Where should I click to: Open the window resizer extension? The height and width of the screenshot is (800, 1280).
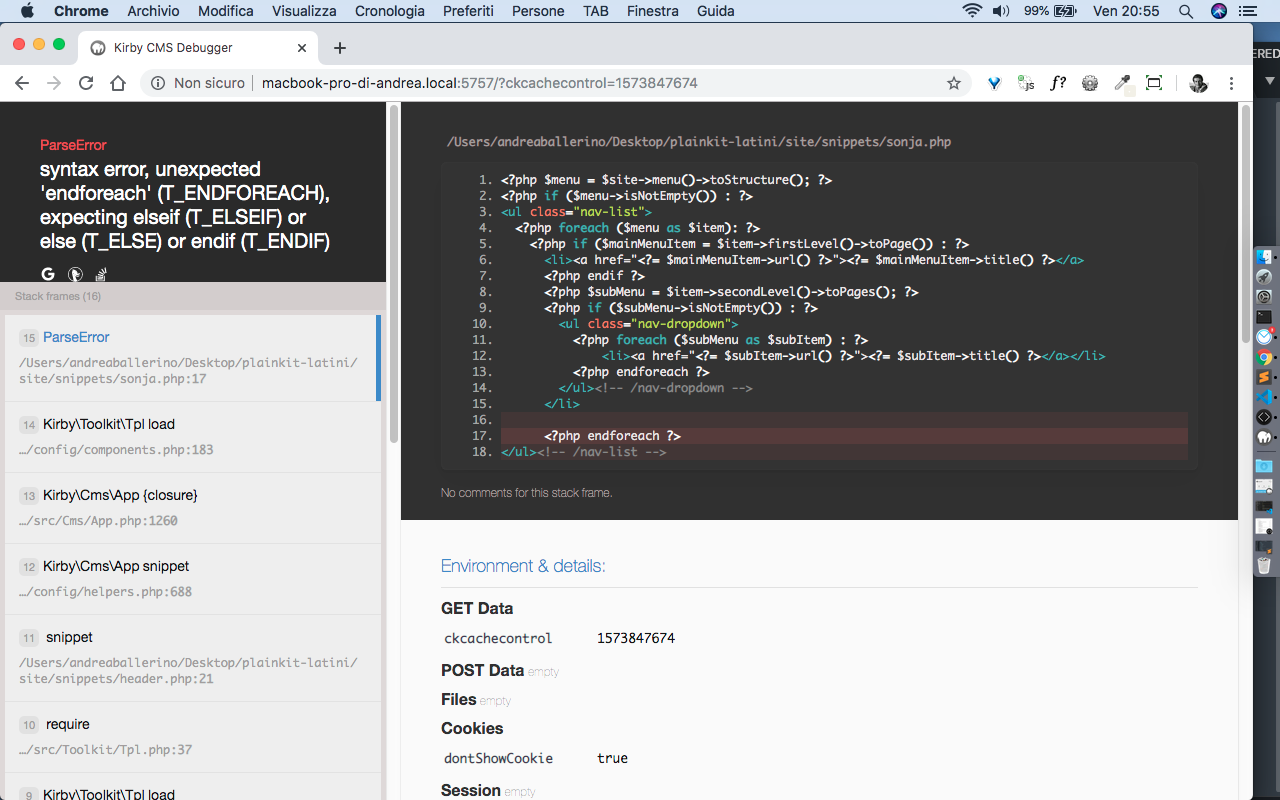pos(1154,83)
